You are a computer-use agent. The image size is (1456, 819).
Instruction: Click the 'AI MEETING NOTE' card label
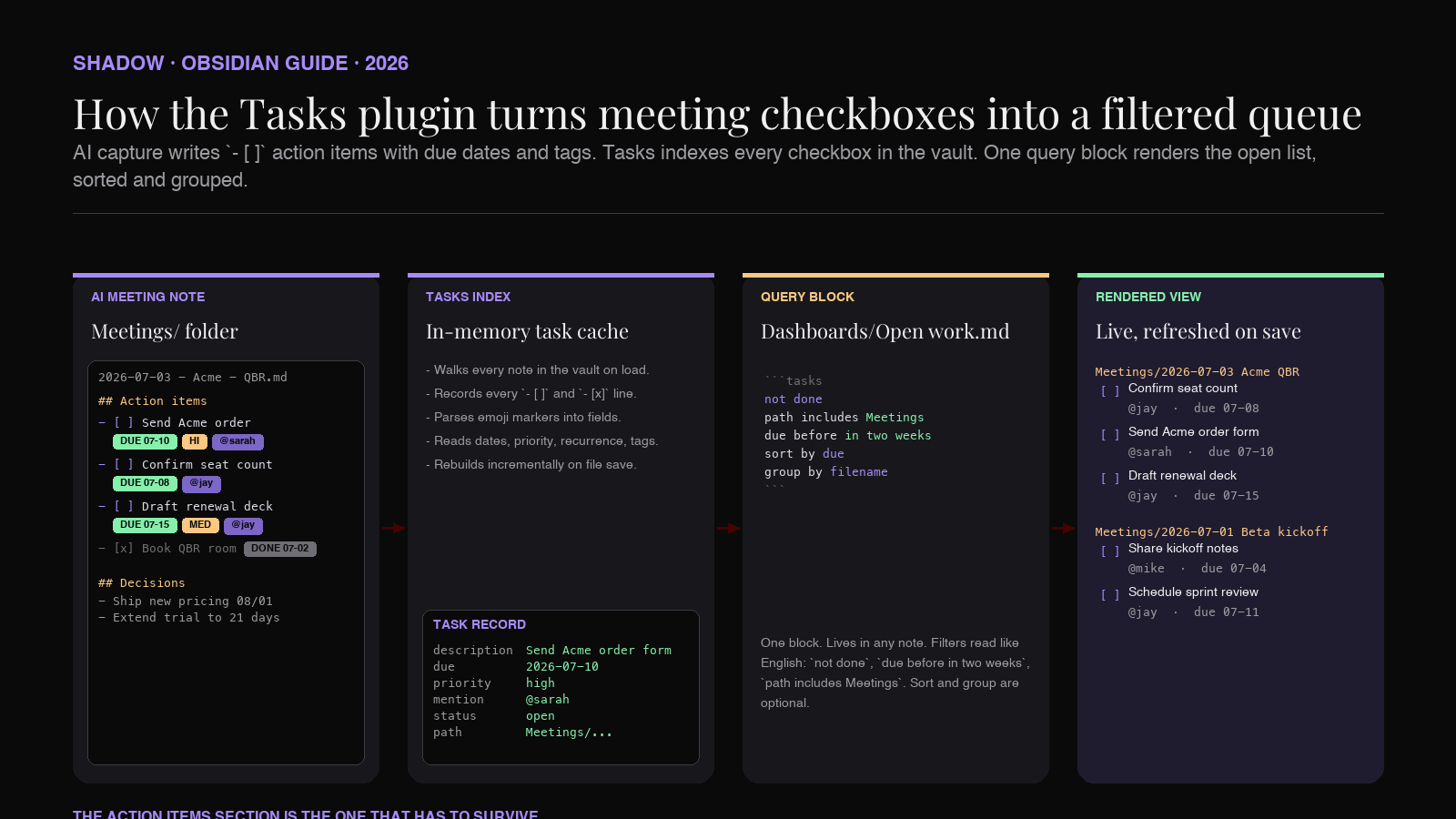[147, 297]
